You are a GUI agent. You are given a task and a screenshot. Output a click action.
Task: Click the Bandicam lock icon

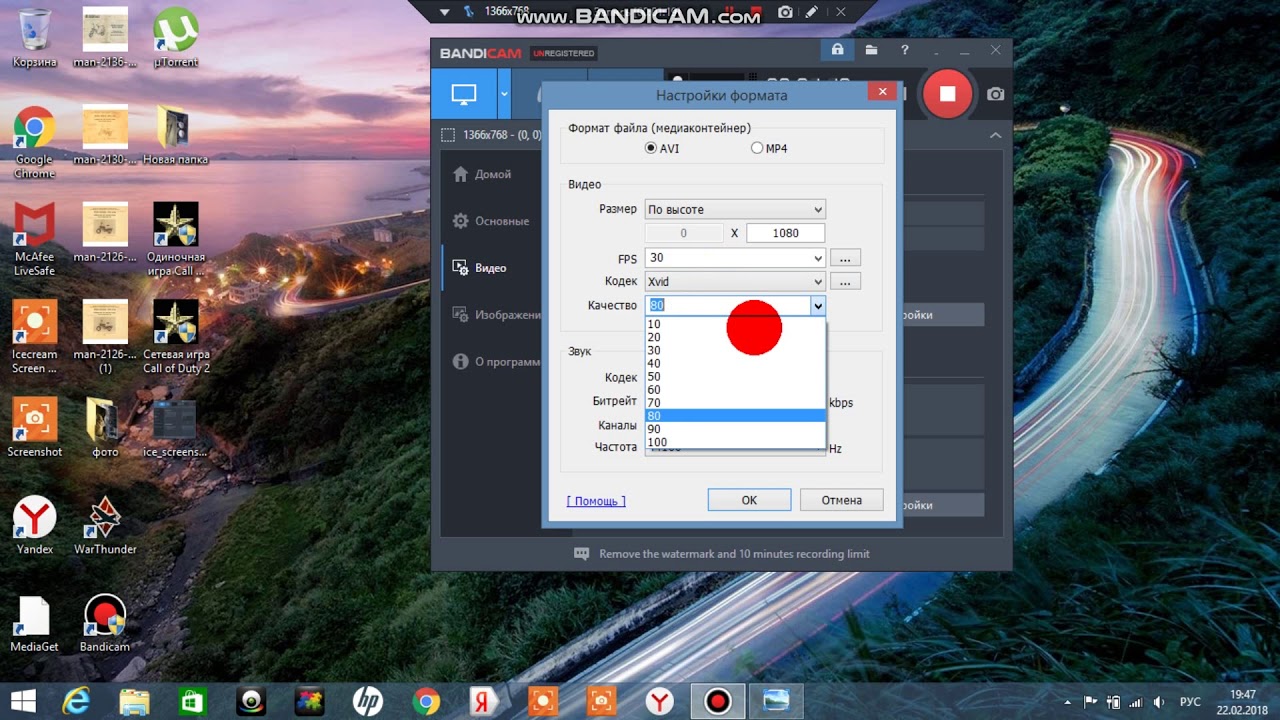[x=837, y=50]
